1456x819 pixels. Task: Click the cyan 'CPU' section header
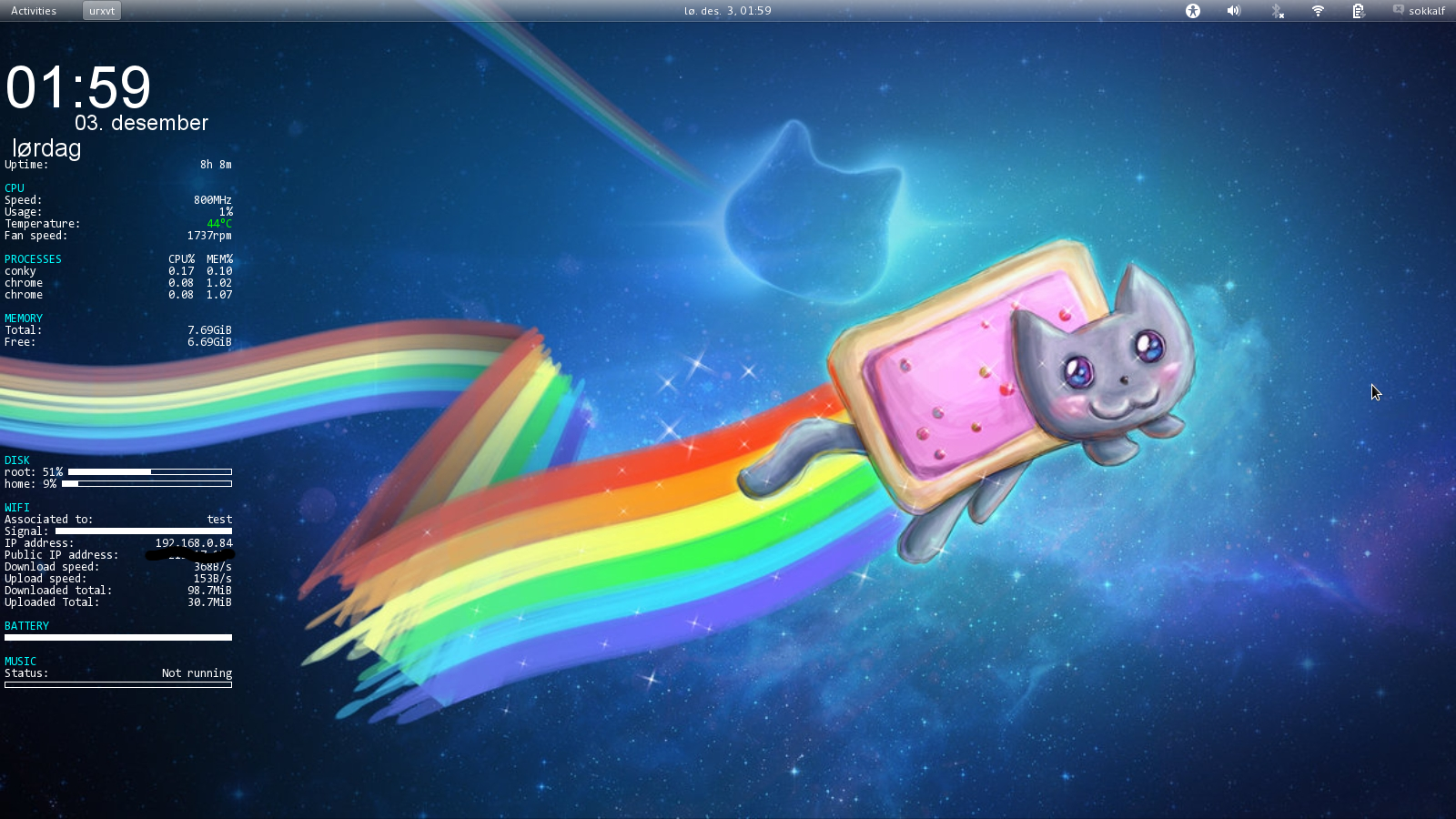coord(15,188)
